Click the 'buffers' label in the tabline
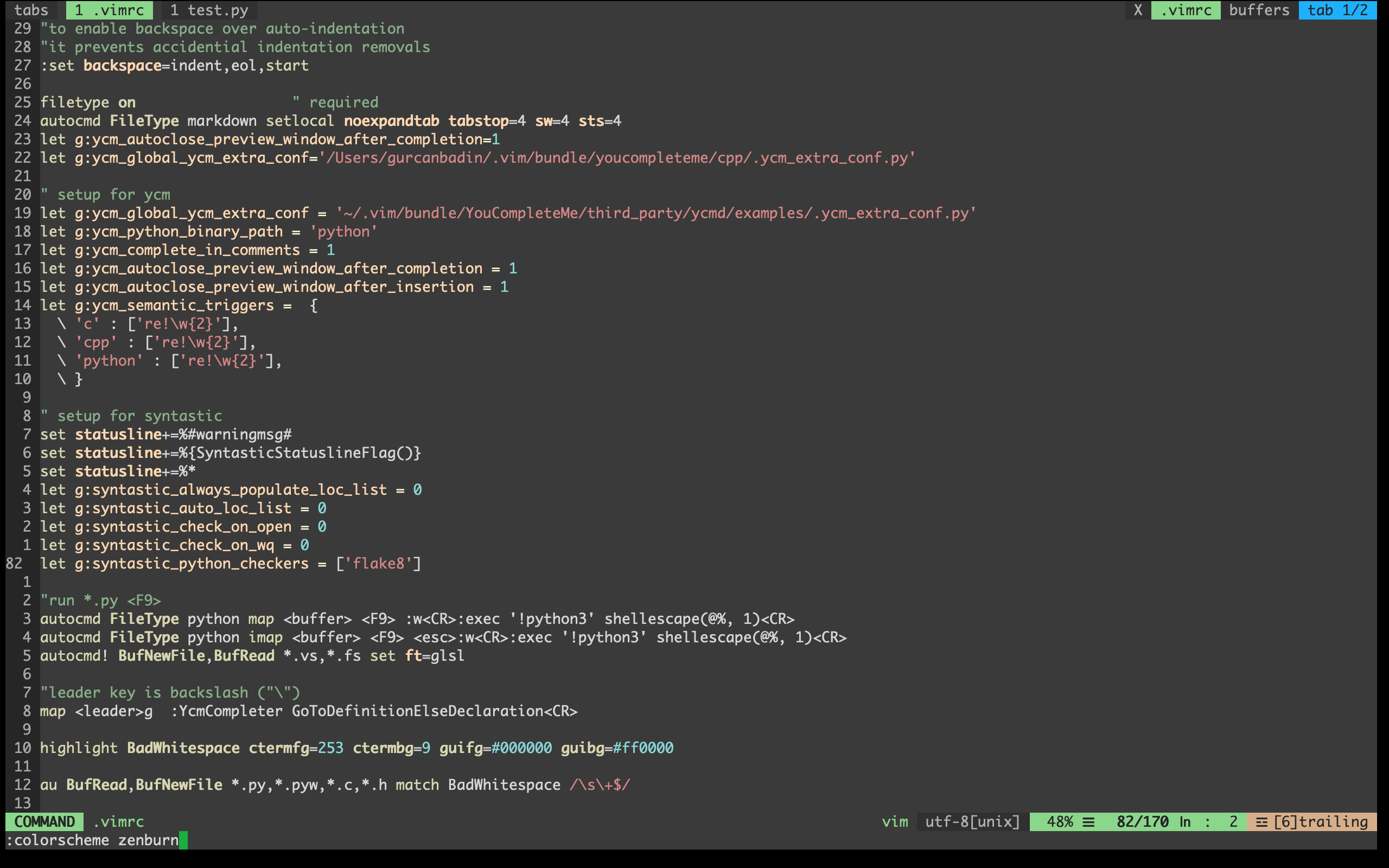 click(1259, 10)
